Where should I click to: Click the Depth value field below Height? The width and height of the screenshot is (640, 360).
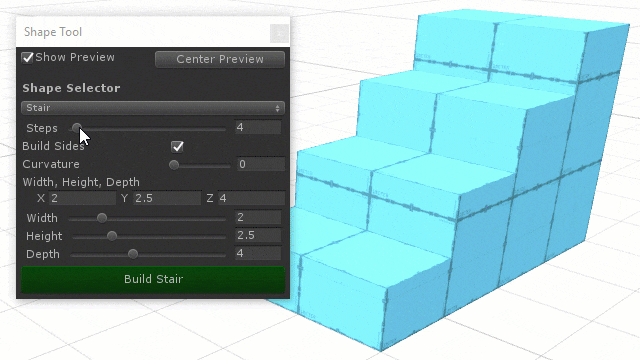point(258,253)
